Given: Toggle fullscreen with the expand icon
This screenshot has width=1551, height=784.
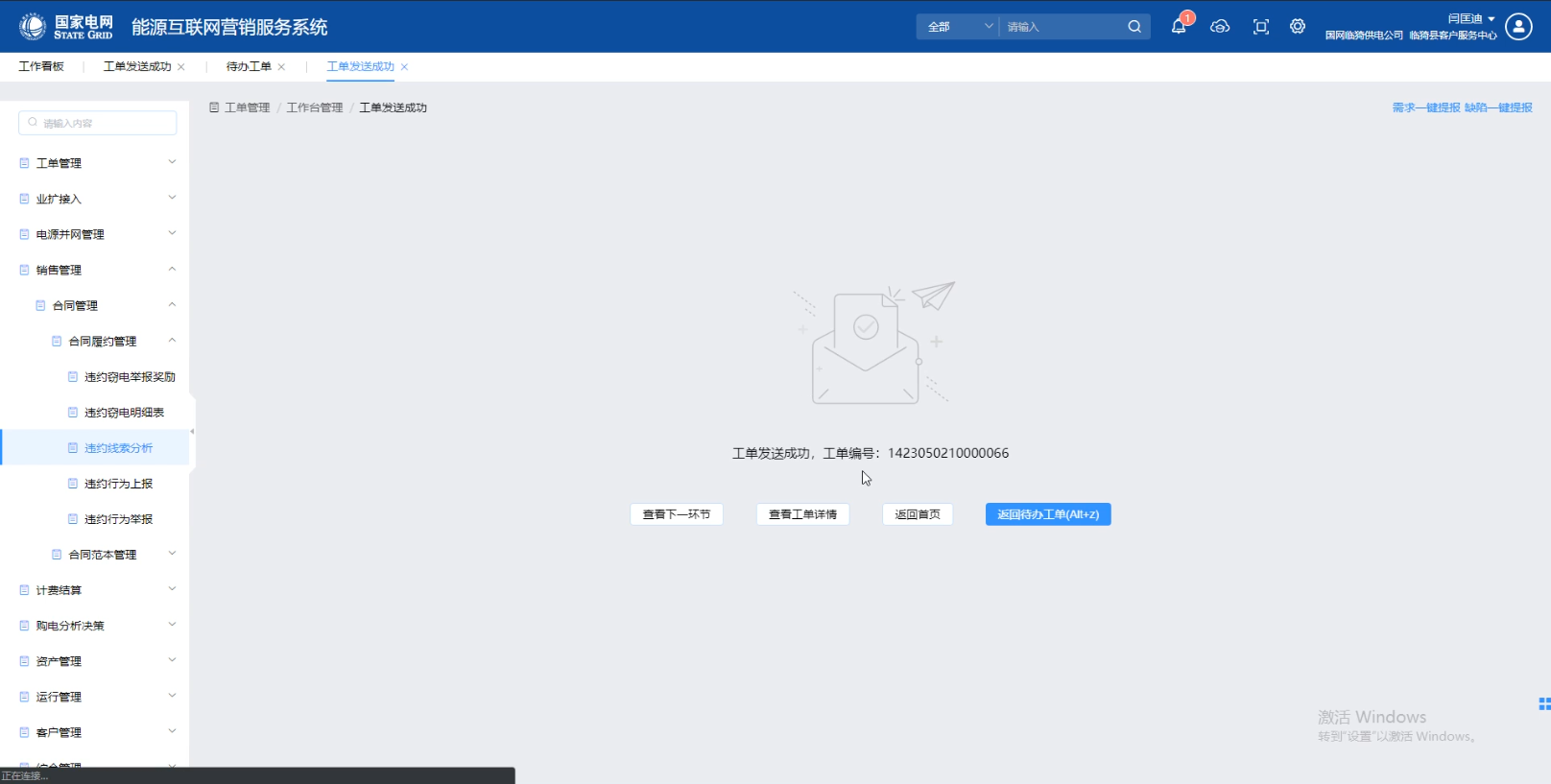Looking at the screenshot, I should [x=1261, y=27].
